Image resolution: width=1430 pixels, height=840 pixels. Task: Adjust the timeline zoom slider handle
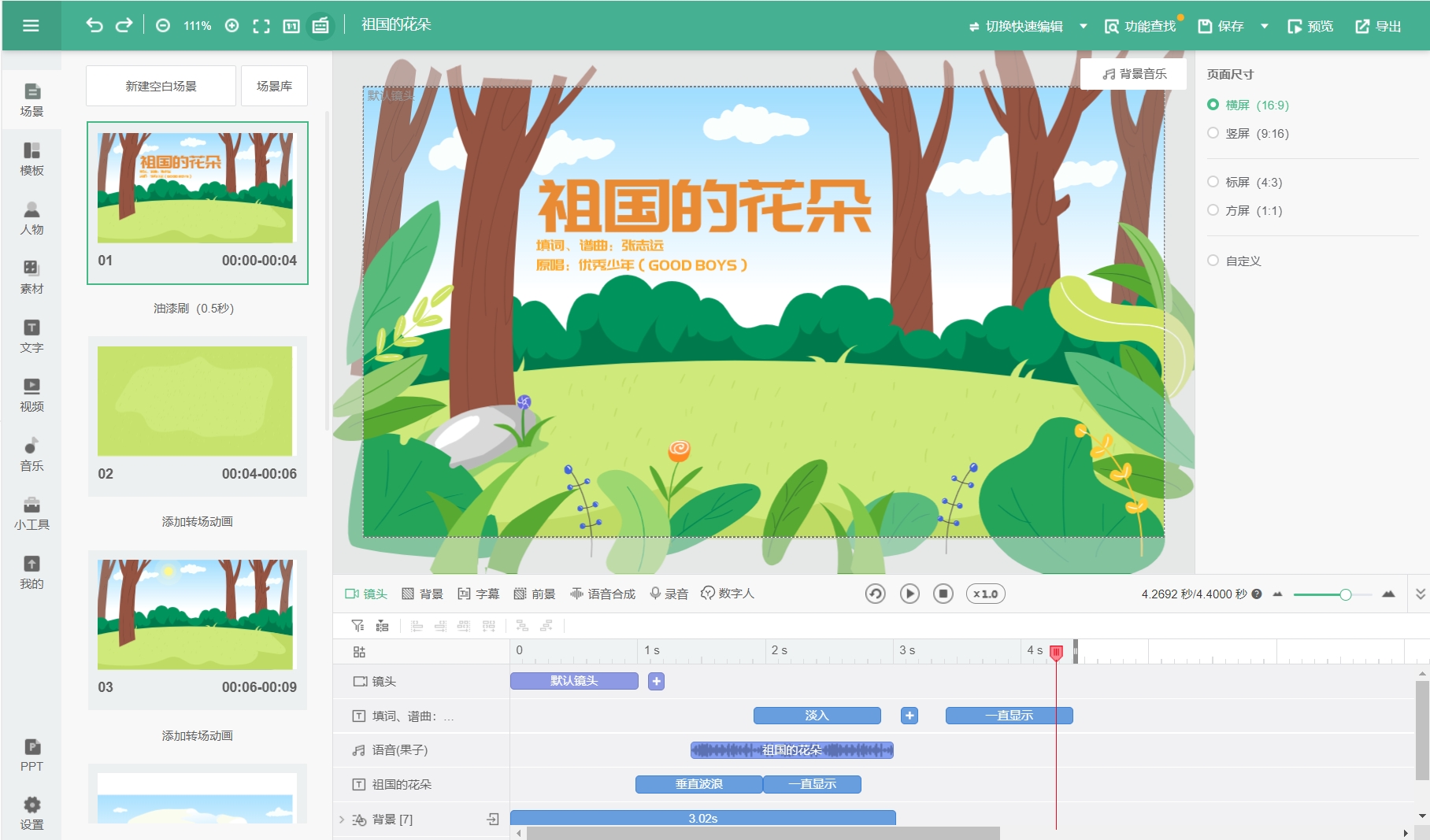pyautogui.click(x=1346, y=594)
